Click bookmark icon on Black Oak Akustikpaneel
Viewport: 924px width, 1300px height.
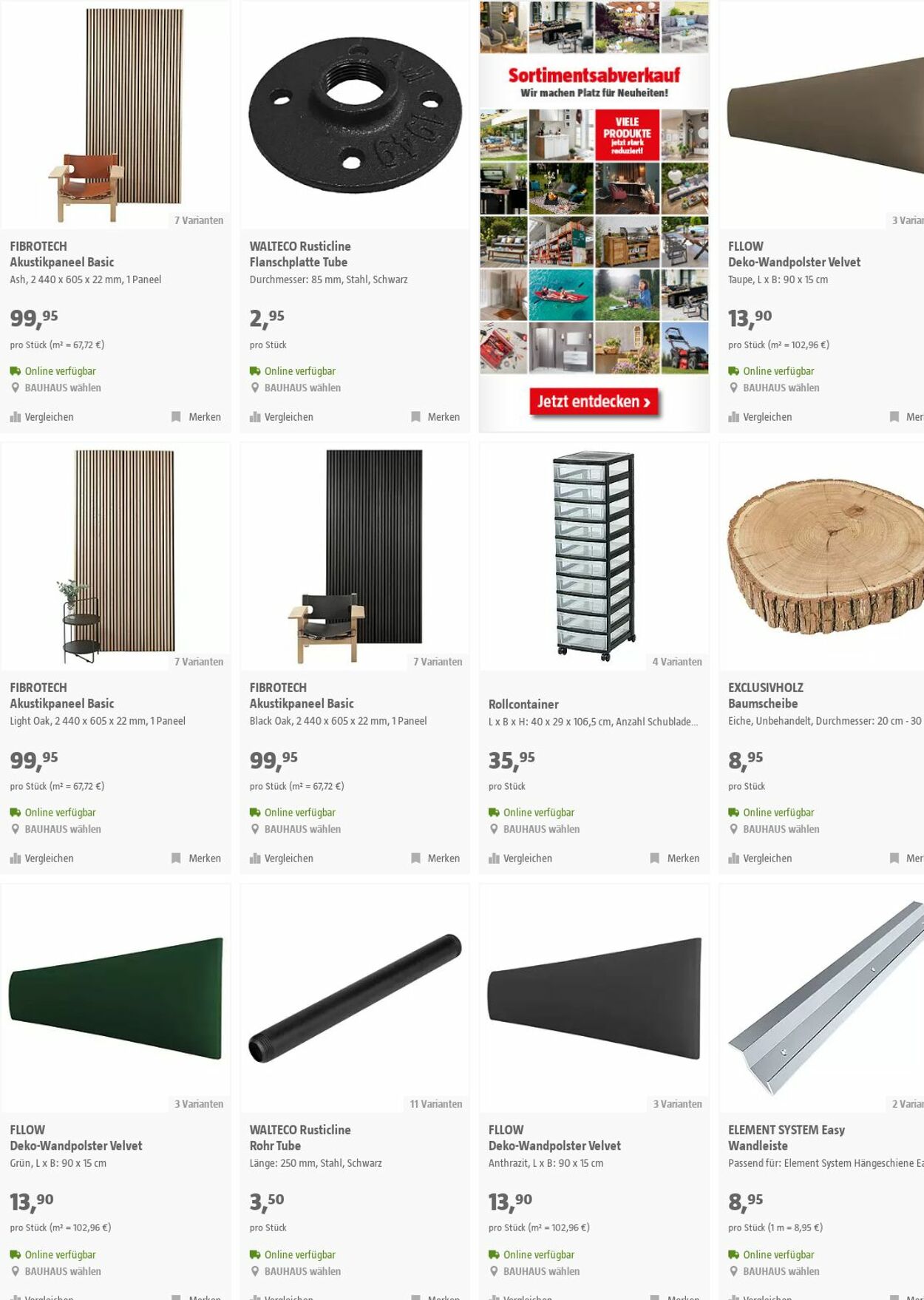point(415,859)
